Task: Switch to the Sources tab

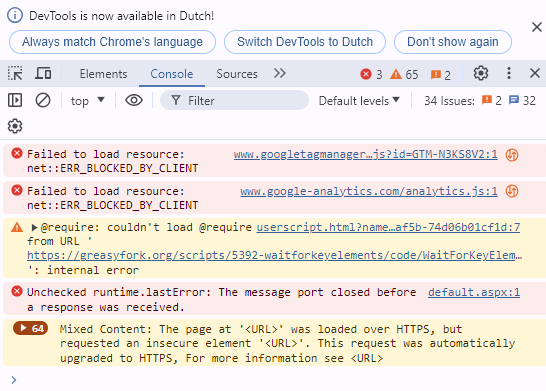Action: coord(237,74)
